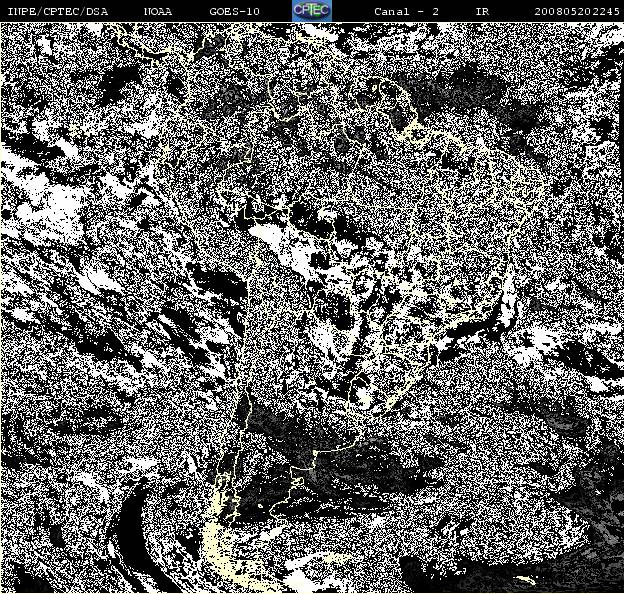Select the NOAA label in the header
Viewport: 624px width, 594px height.
coord(158,12)
